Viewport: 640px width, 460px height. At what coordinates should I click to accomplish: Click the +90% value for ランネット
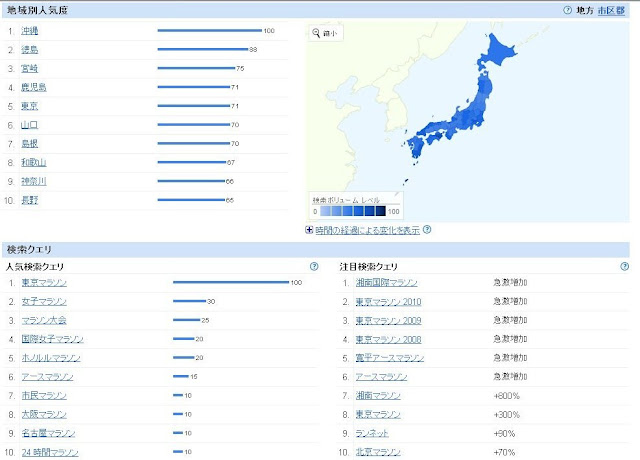(504, 433)
